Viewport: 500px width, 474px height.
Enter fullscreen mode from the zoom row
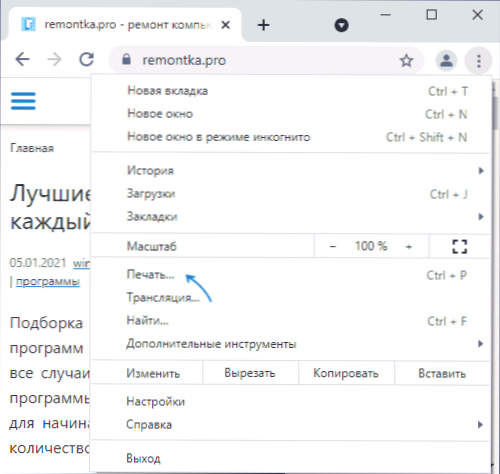coord(460,246)
